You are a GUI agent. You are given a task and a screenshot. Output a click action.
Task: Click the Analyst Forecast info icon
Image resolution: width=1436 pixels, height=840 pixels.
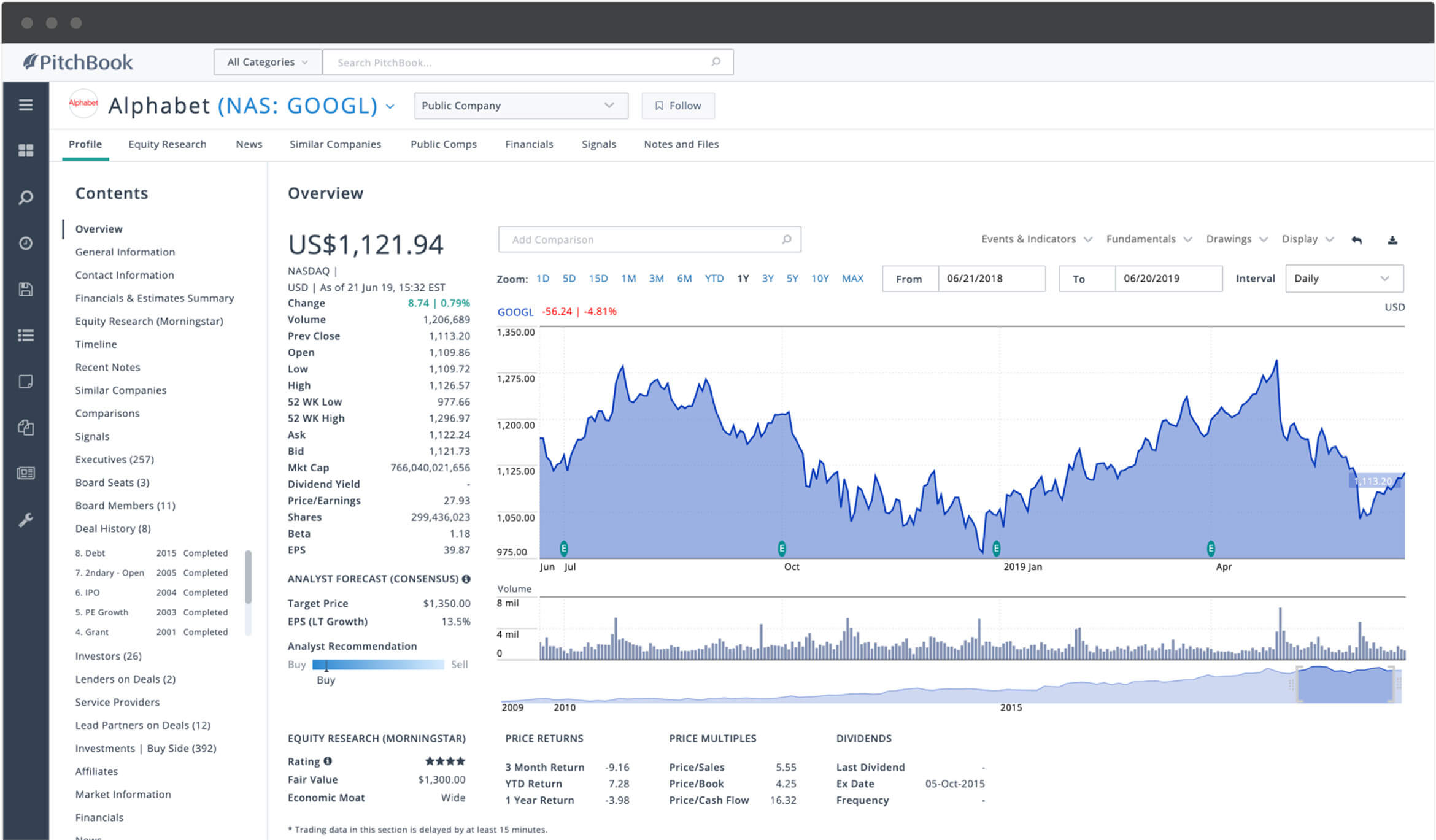click(466, 579)
